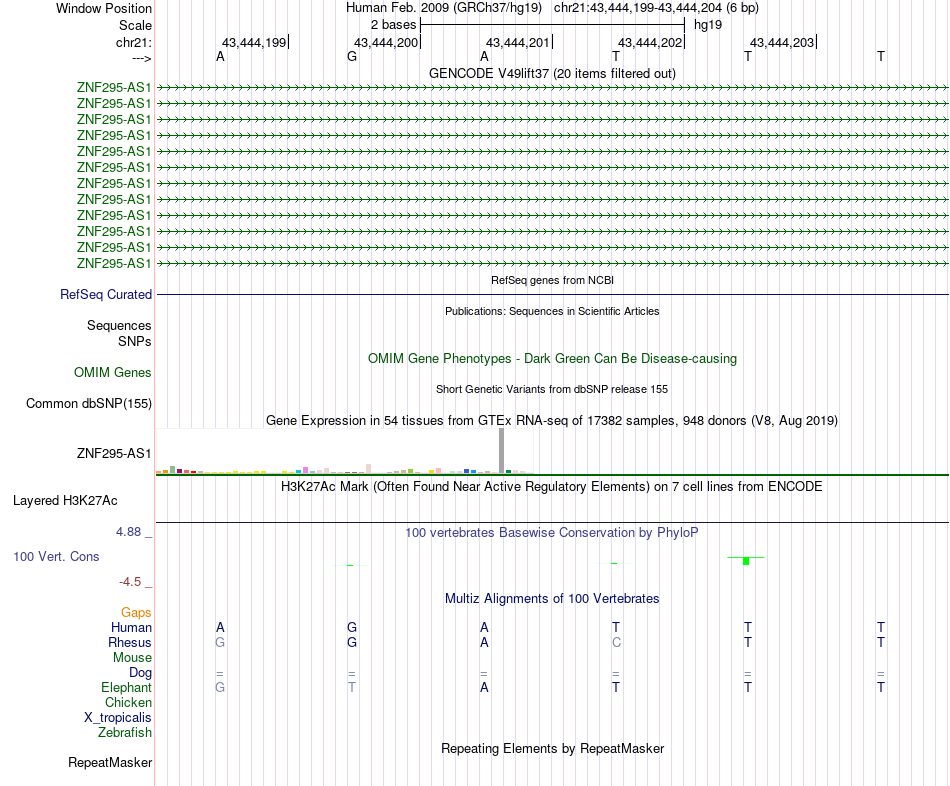Click the Layered H3K27Ac track label
The image size is (950, 786).
click(65, 501)
